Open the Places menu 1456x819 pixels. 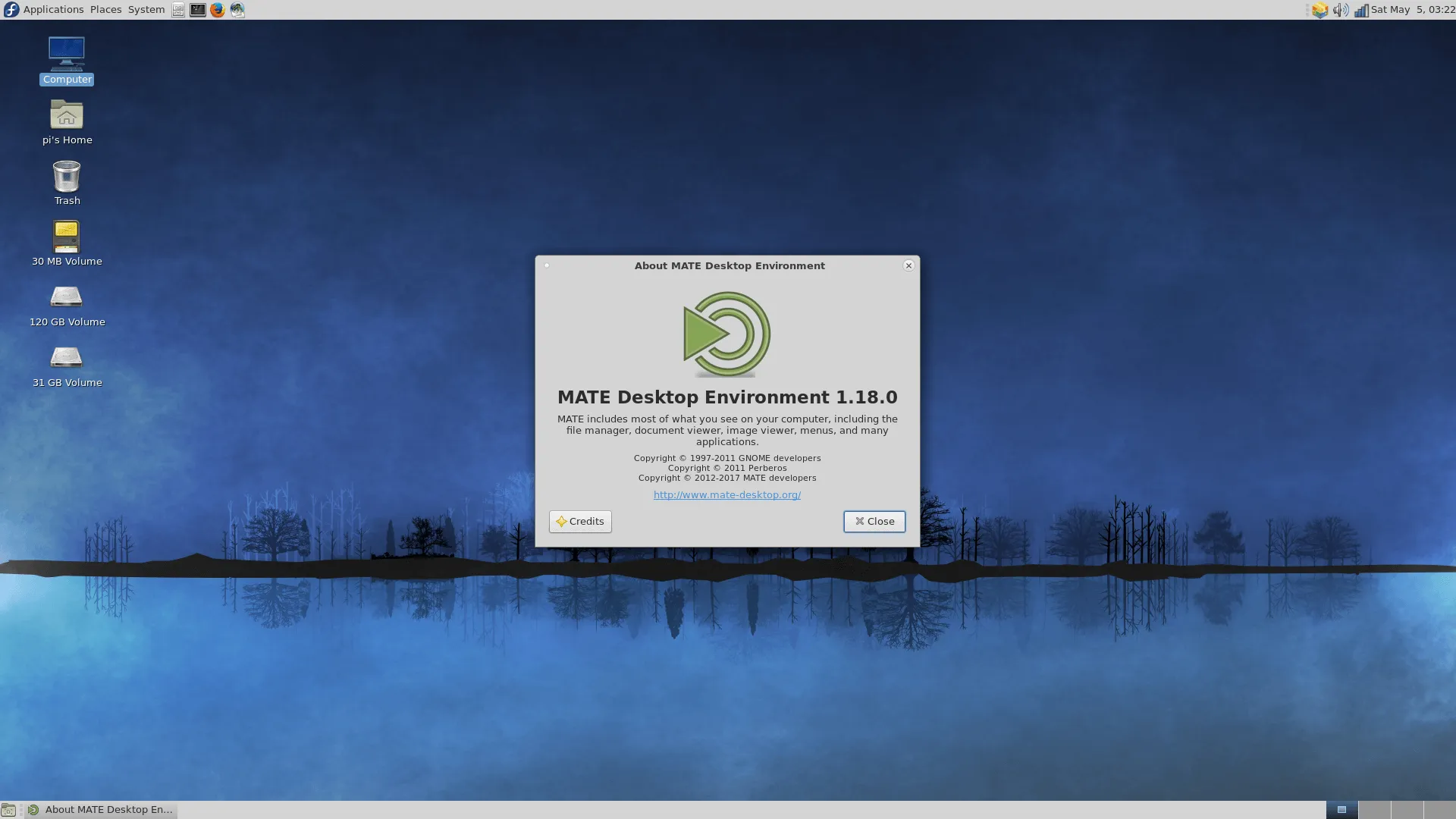[x=105, y=10]
